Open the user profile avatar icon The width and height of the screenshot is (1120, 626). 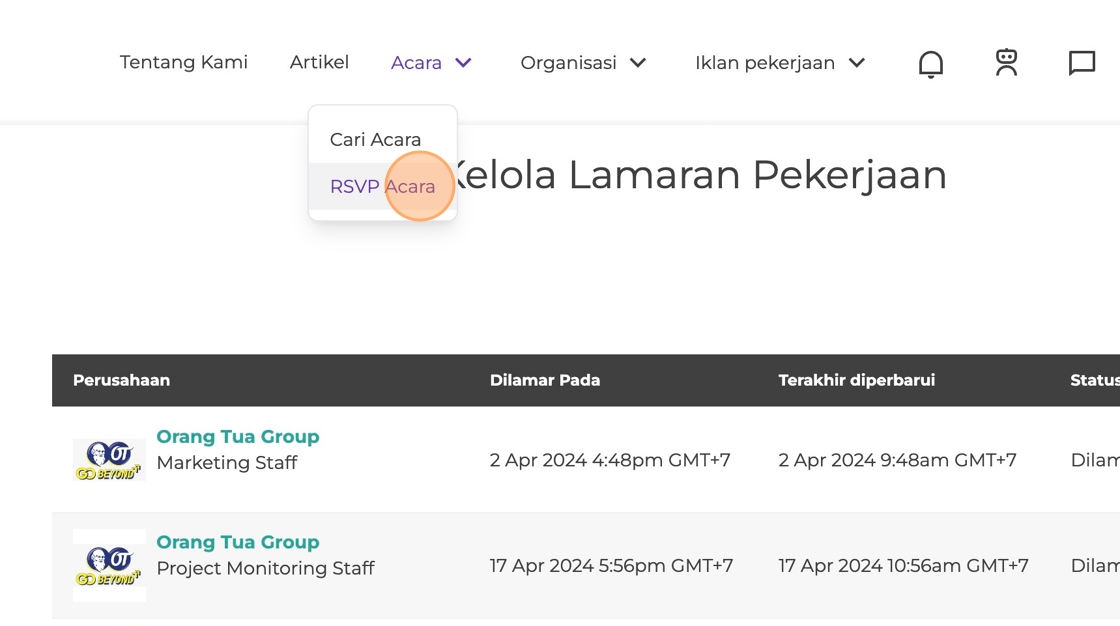[1006, 62]
